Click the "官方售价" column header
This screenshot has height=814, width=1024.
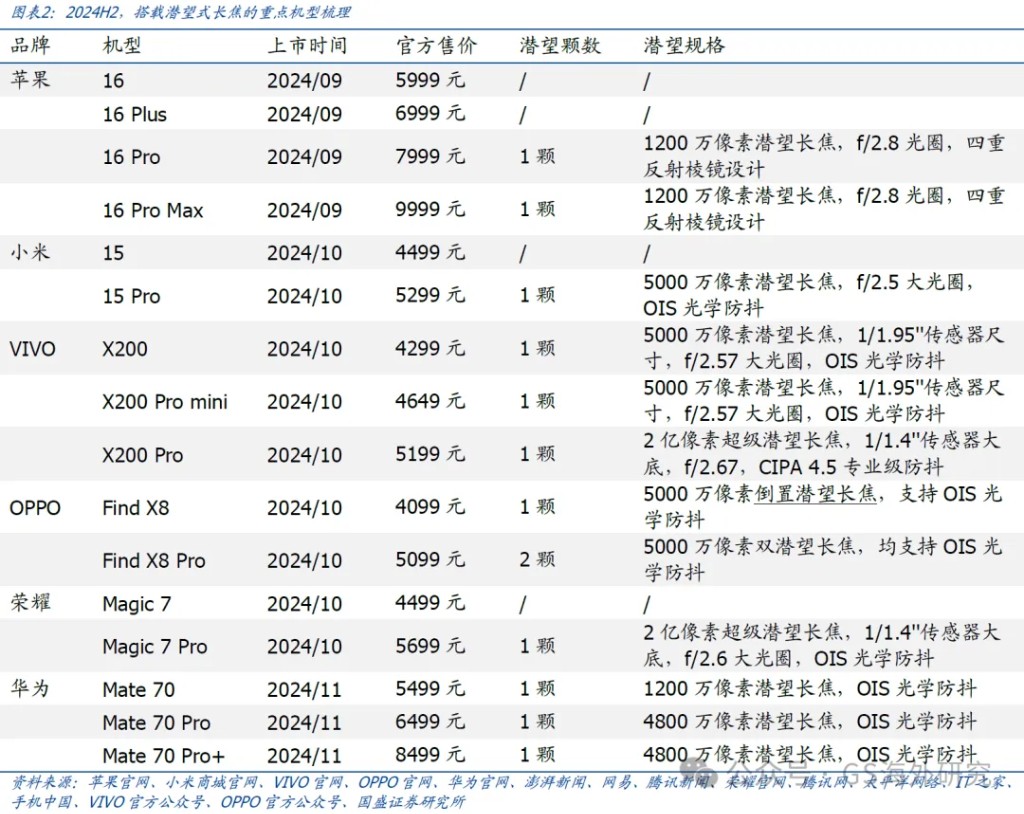436,45
